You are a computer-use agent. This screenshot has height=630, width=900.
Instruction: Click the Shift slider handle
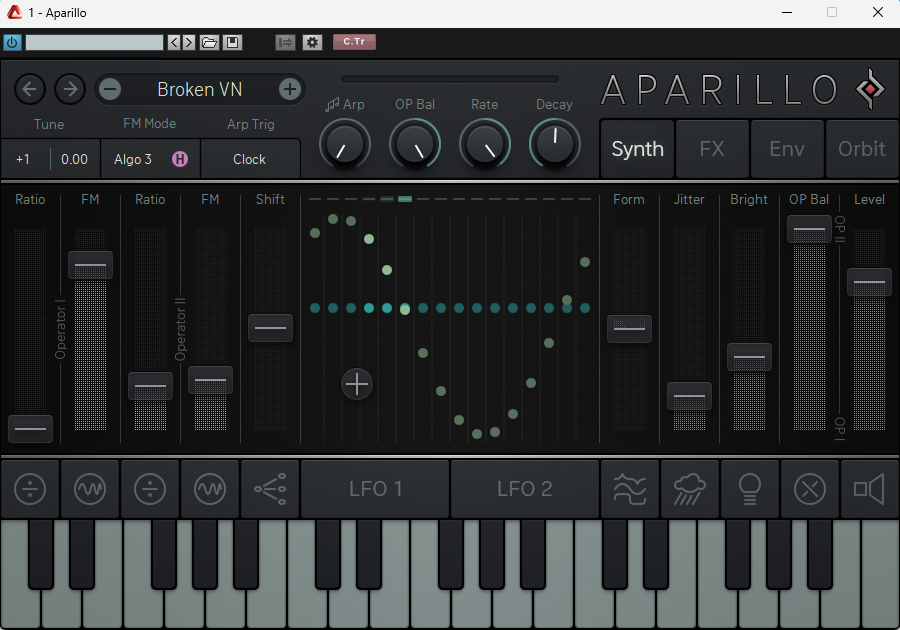pyautogui.click(x=270, y=328)
